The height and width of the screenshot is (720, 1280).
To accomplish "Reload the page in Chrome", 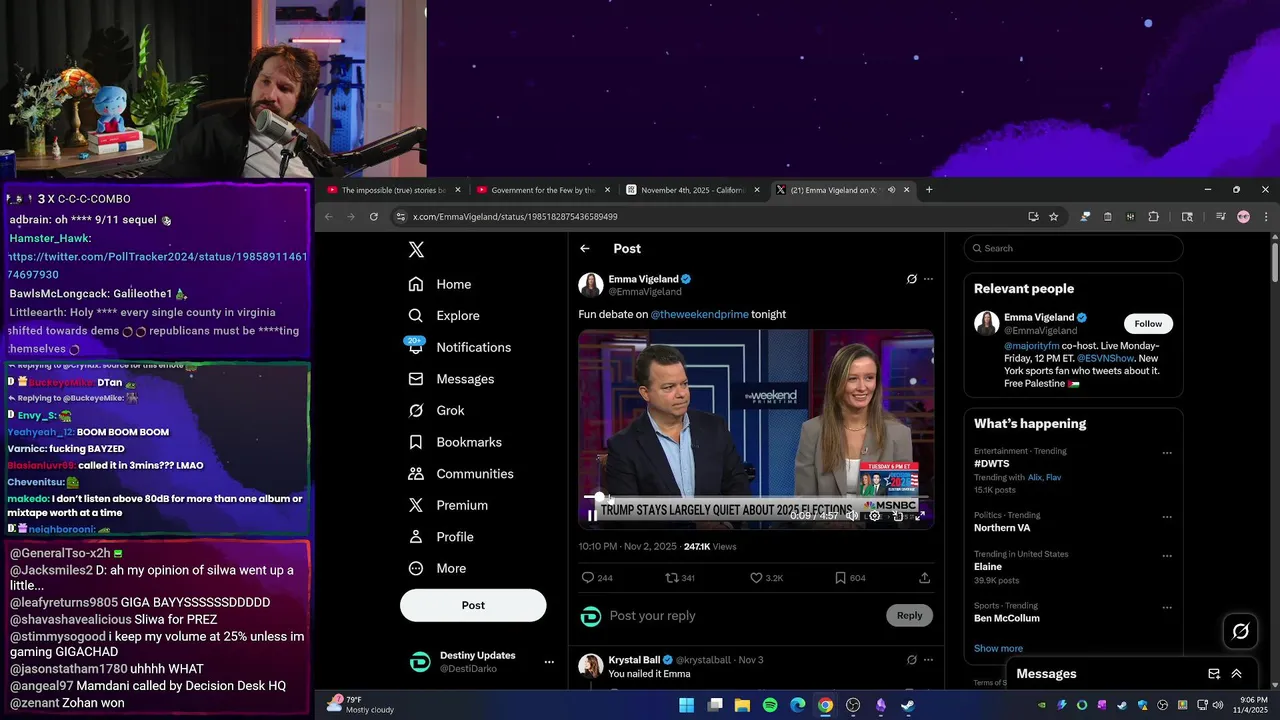I will click(x=374, y=217).
